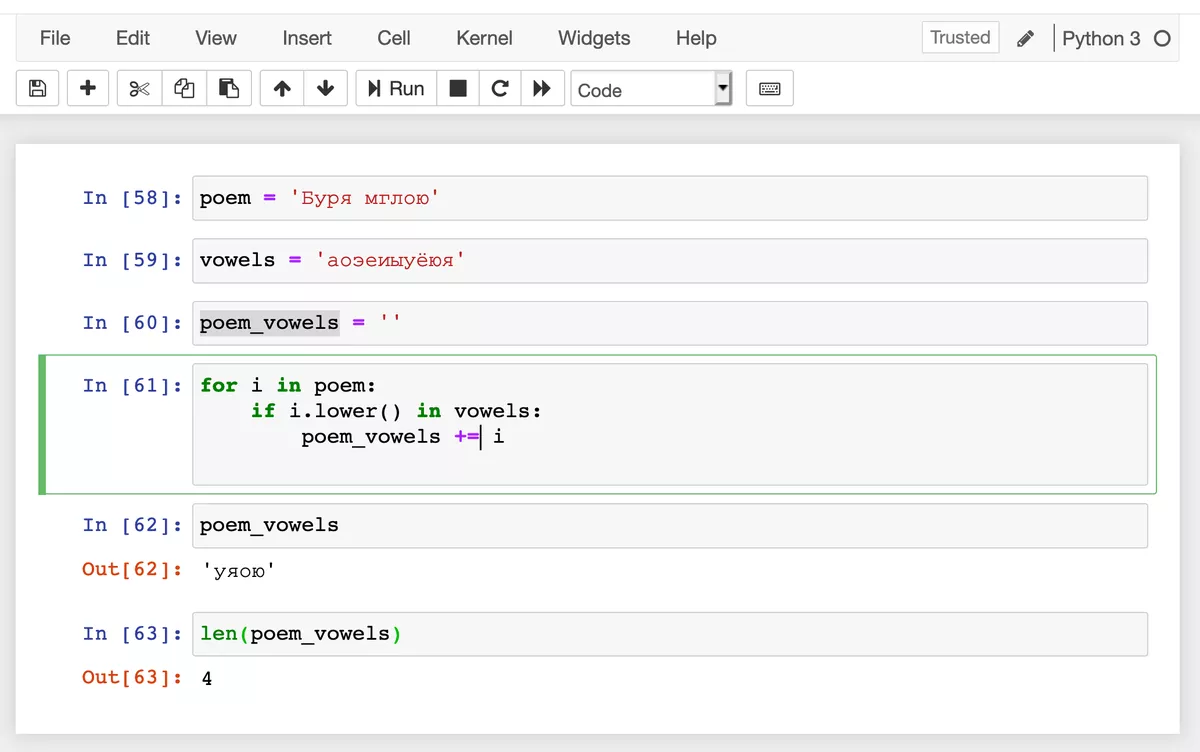Open the Help menu
The width and height of the screenshot is (1200, 752).
click(696, 38)
